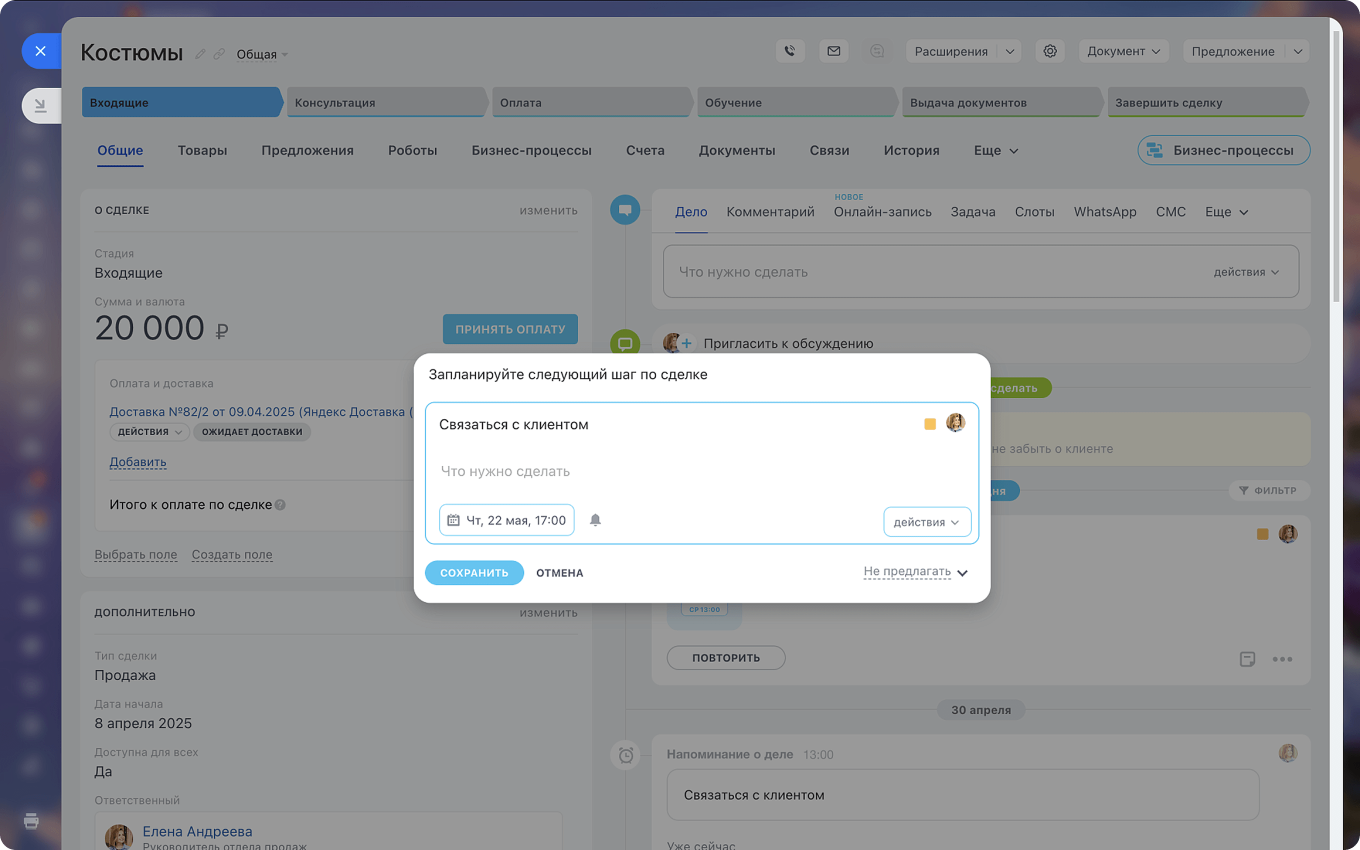Click the copy link icon beside title

[x=219, y=54]
